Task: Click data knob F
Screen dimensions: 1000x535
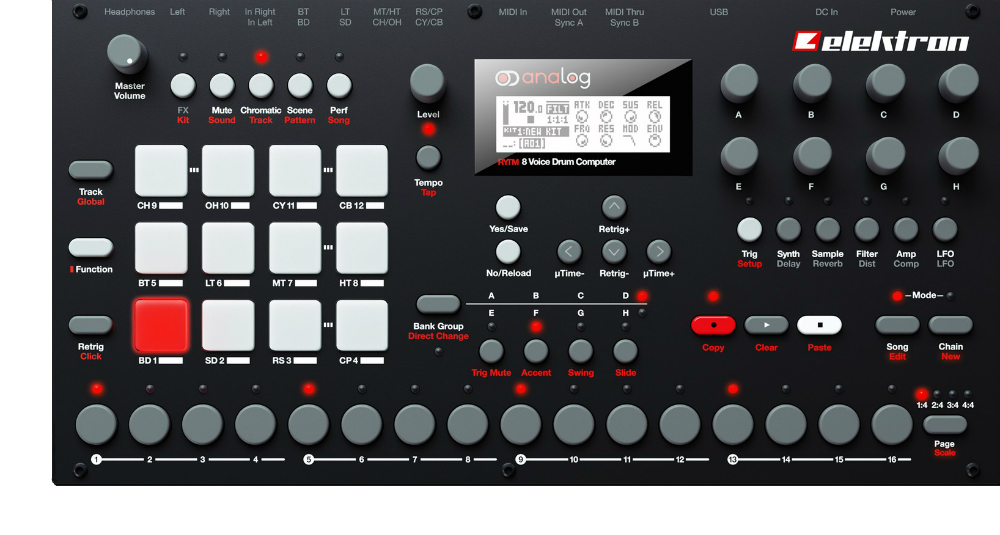Action: pyautogui.click(x=812, y=156)
